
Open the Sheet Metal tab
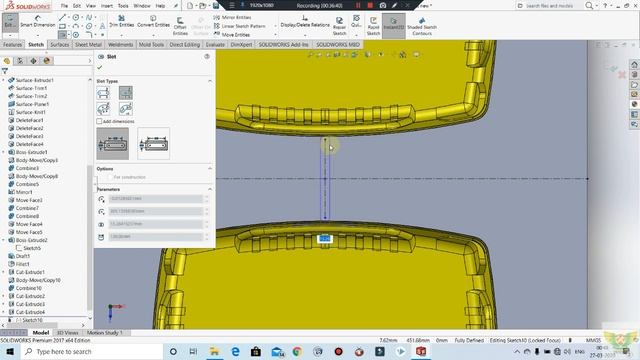88,44
